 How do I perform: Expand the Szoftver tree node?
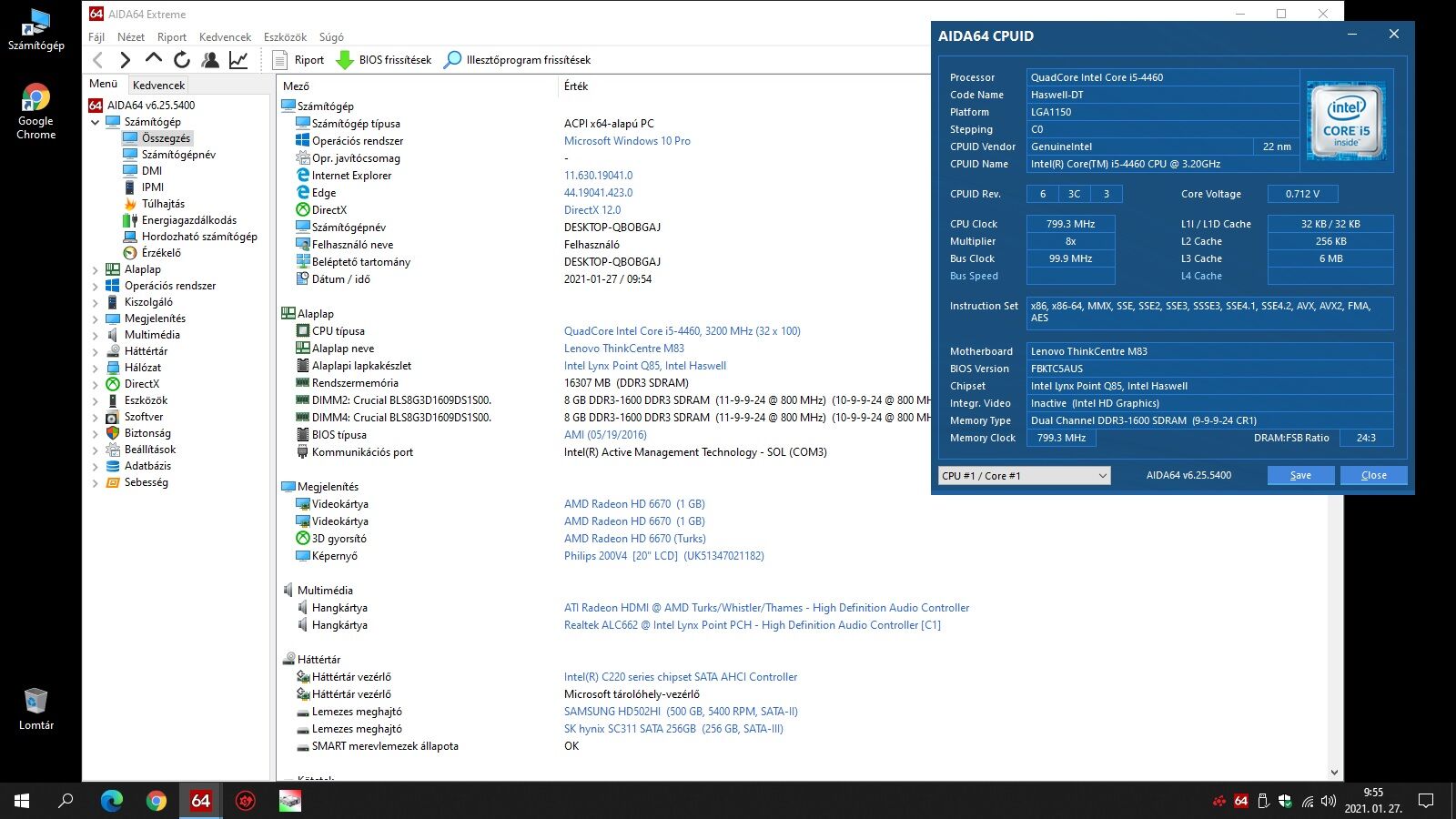[96, 417]
